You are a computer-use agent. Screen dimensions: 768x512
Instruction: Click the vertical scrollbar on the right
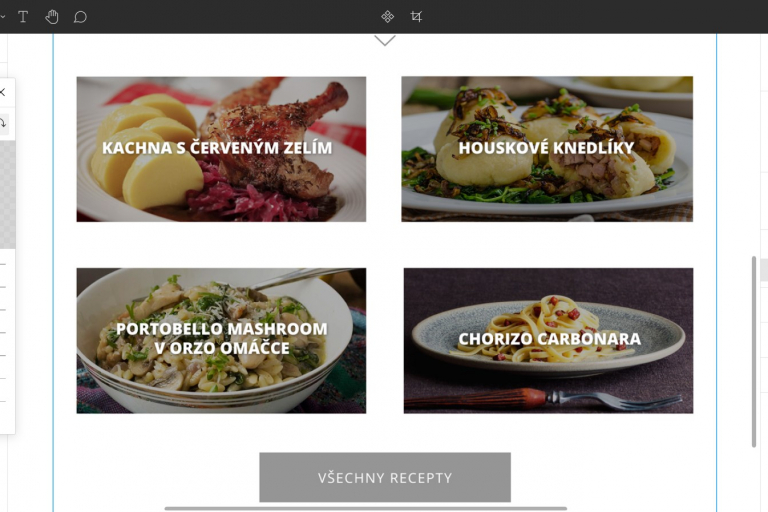754,351
